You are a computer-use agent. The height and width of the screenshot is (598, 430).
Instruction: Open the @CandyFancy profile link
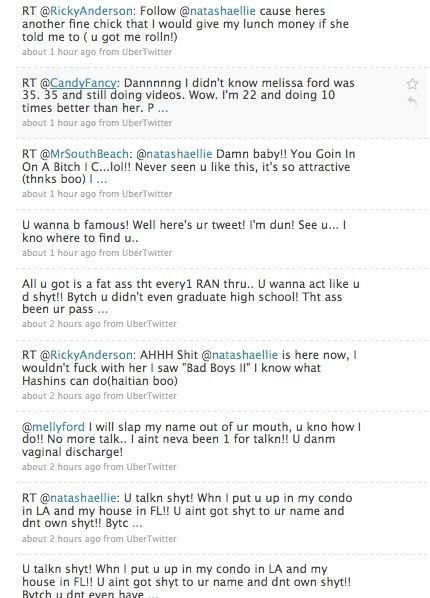click(x=83, y=83)
